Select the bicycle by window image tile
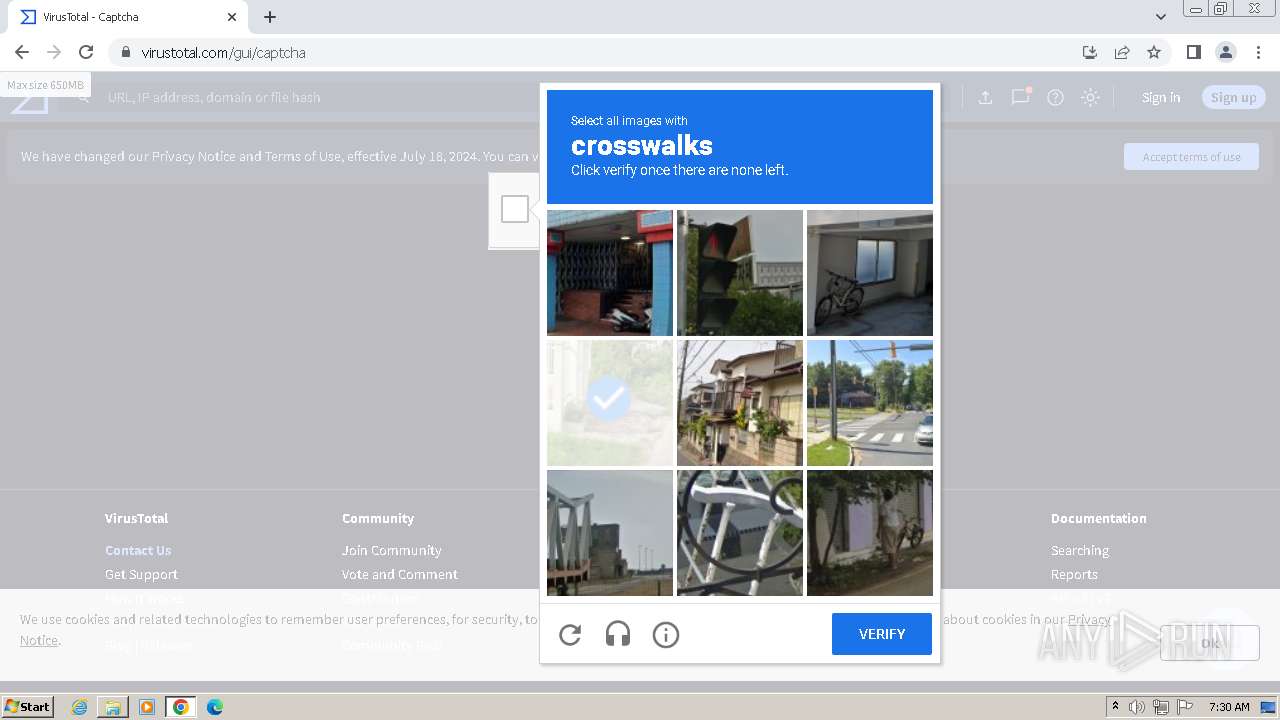Image resolution: width=1280 pixels, height=720 pixels. point(870,273)
